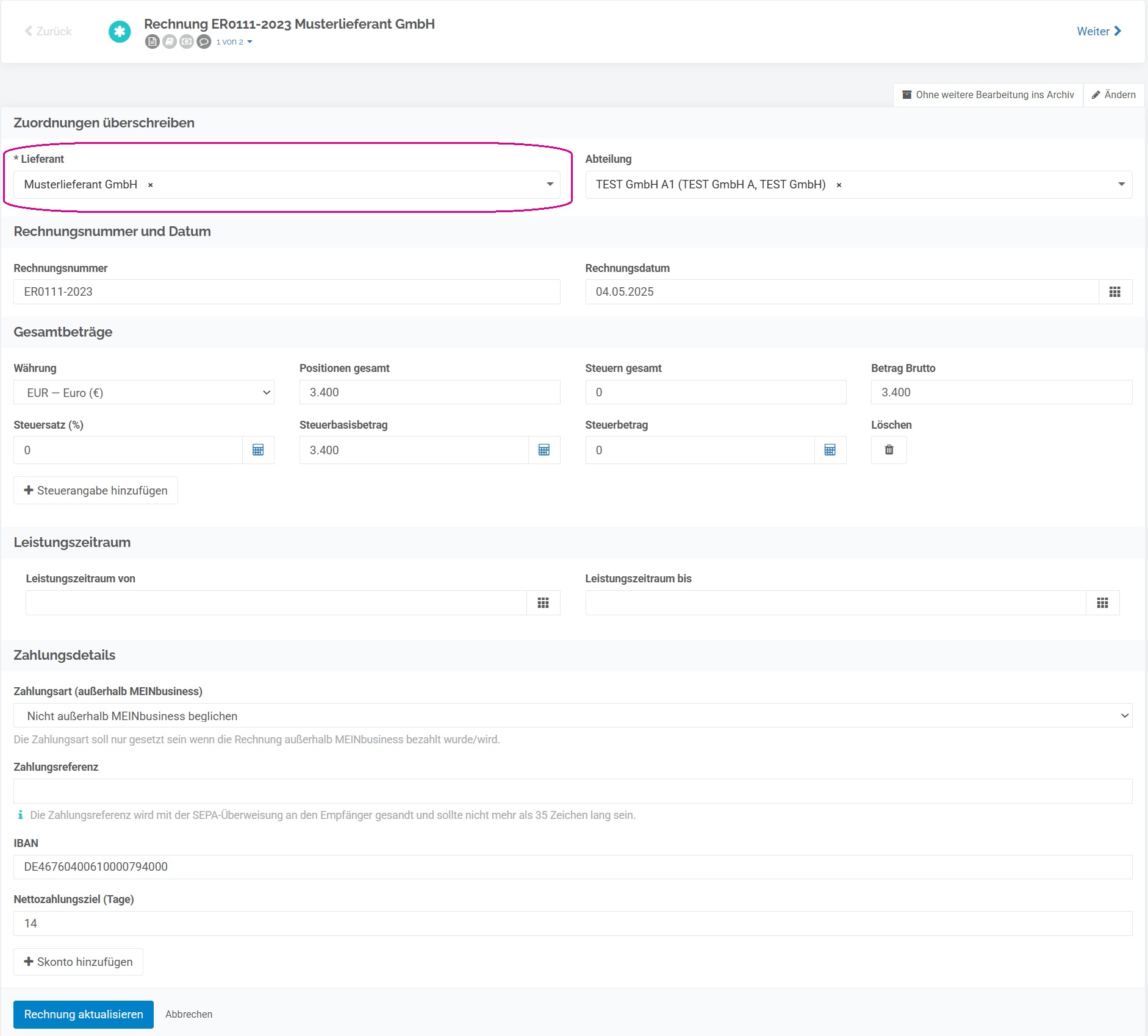Click the Abbrechen link
The height and width of the screenshot is (1036, 1148).
[x=189, y=1015]
